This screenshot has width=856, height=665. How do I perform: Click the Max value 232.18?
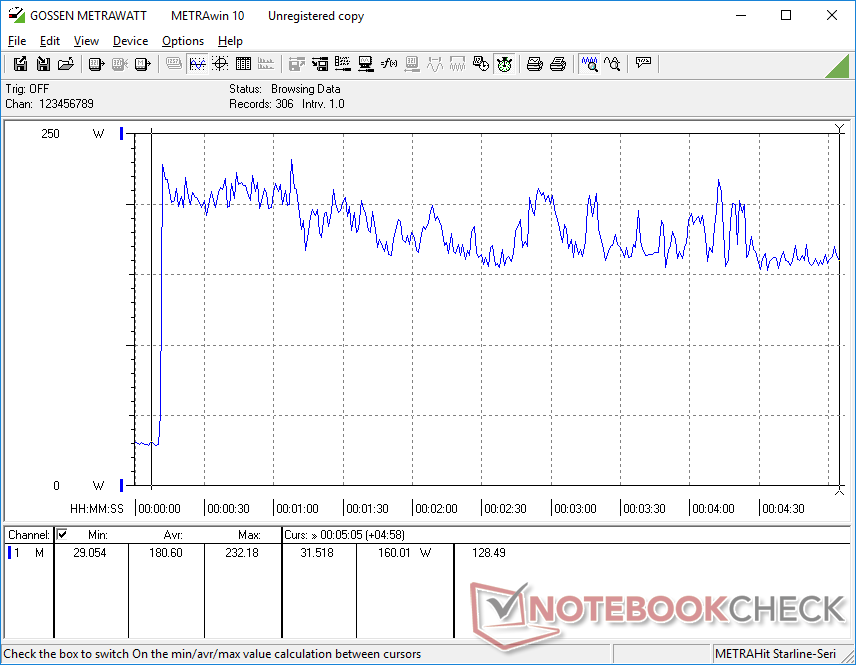[x=242, y=553]
